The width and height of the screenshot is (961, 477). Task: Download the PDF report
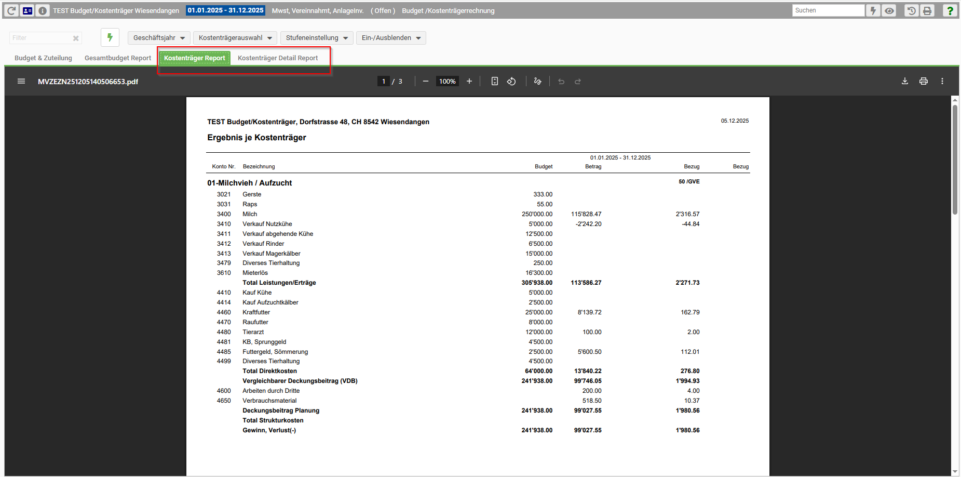pyautogui.click(x=904, y=81)
